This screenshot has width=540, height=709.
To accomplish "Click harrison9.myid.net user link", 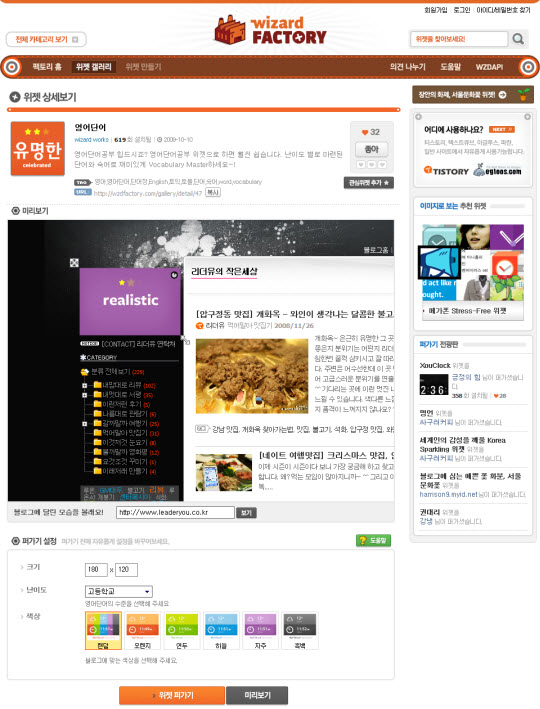I will pos(448,494).
